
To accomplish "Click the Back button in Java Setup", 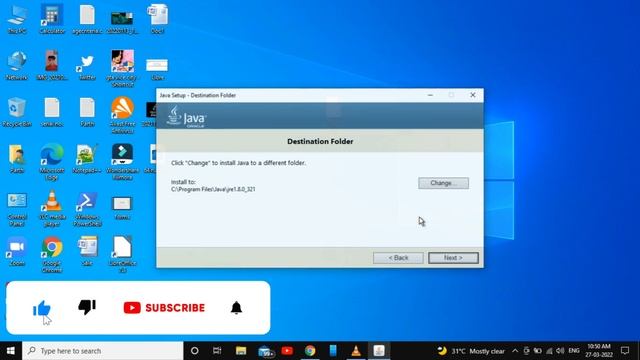I will click(x=398, y=258).
